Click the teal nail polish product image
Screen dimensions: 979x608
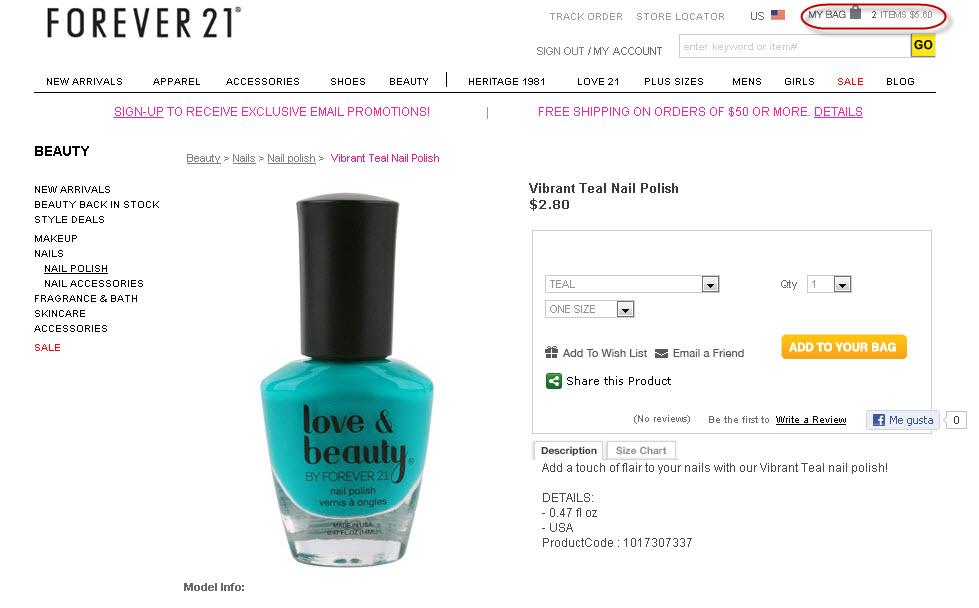pyautogui.click(x=347, y=380)
